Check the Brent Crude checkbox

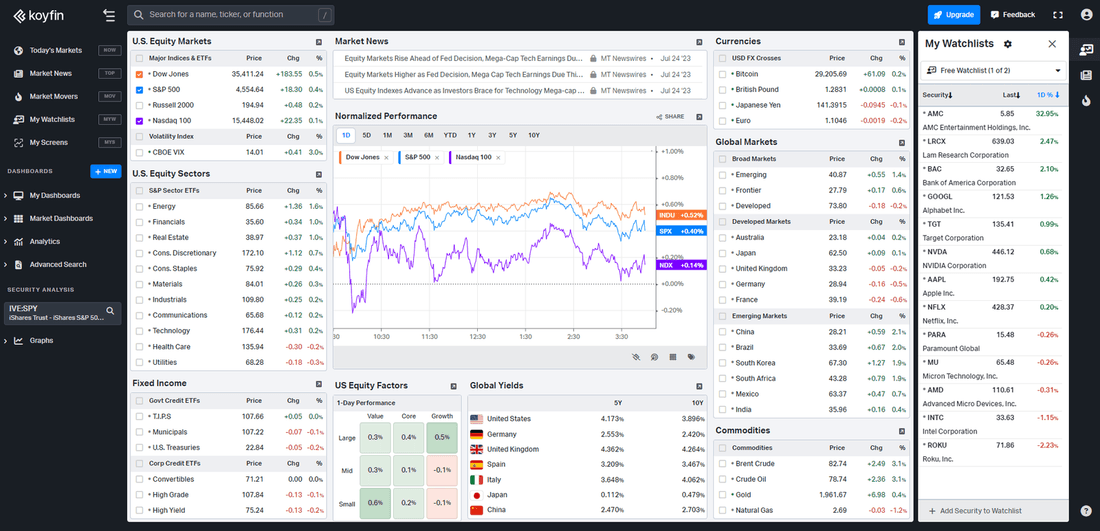(723, 463)
